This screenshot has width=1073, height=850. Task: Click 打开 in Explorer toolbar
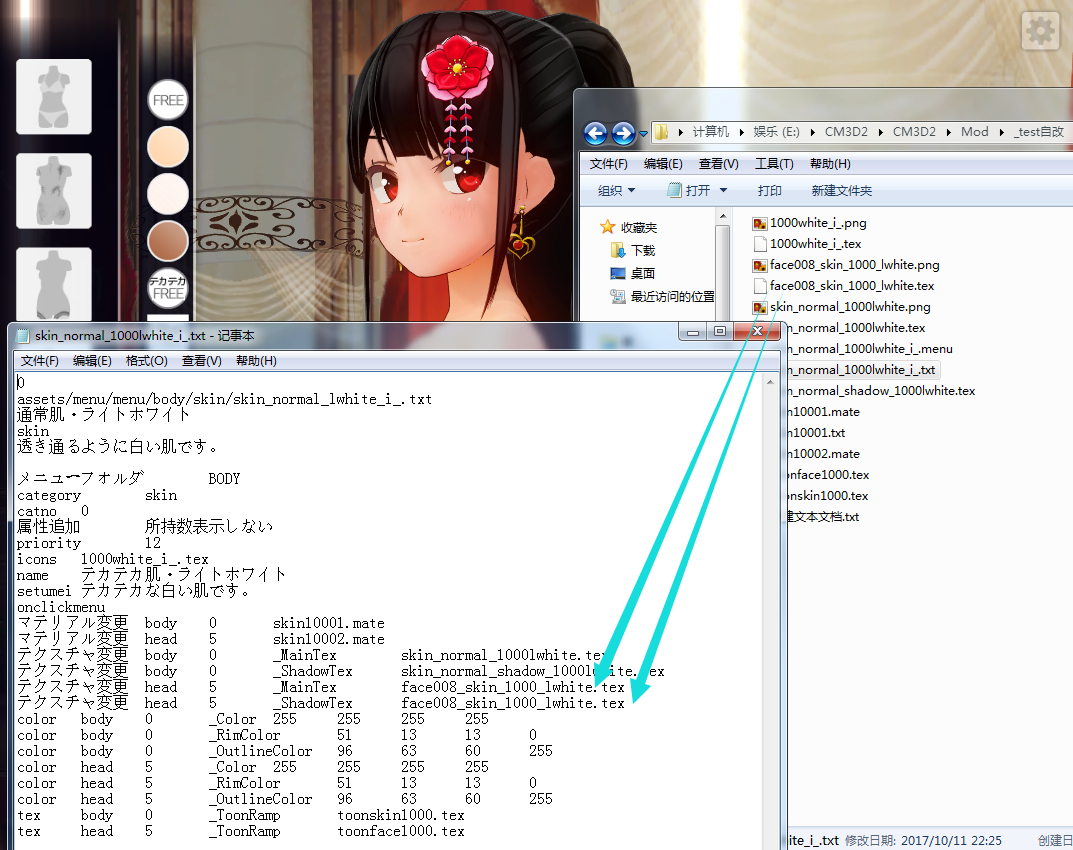click(690, 191)
